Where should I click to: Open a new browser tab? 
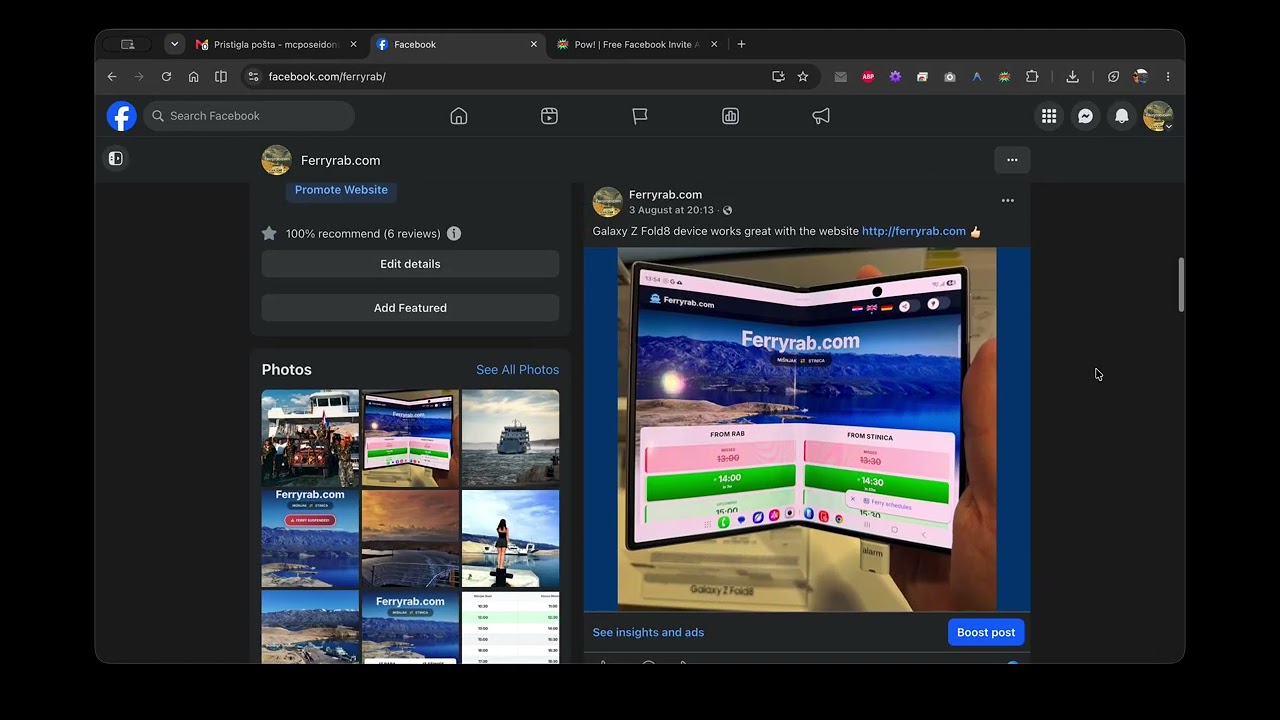(x=741, y=44)
